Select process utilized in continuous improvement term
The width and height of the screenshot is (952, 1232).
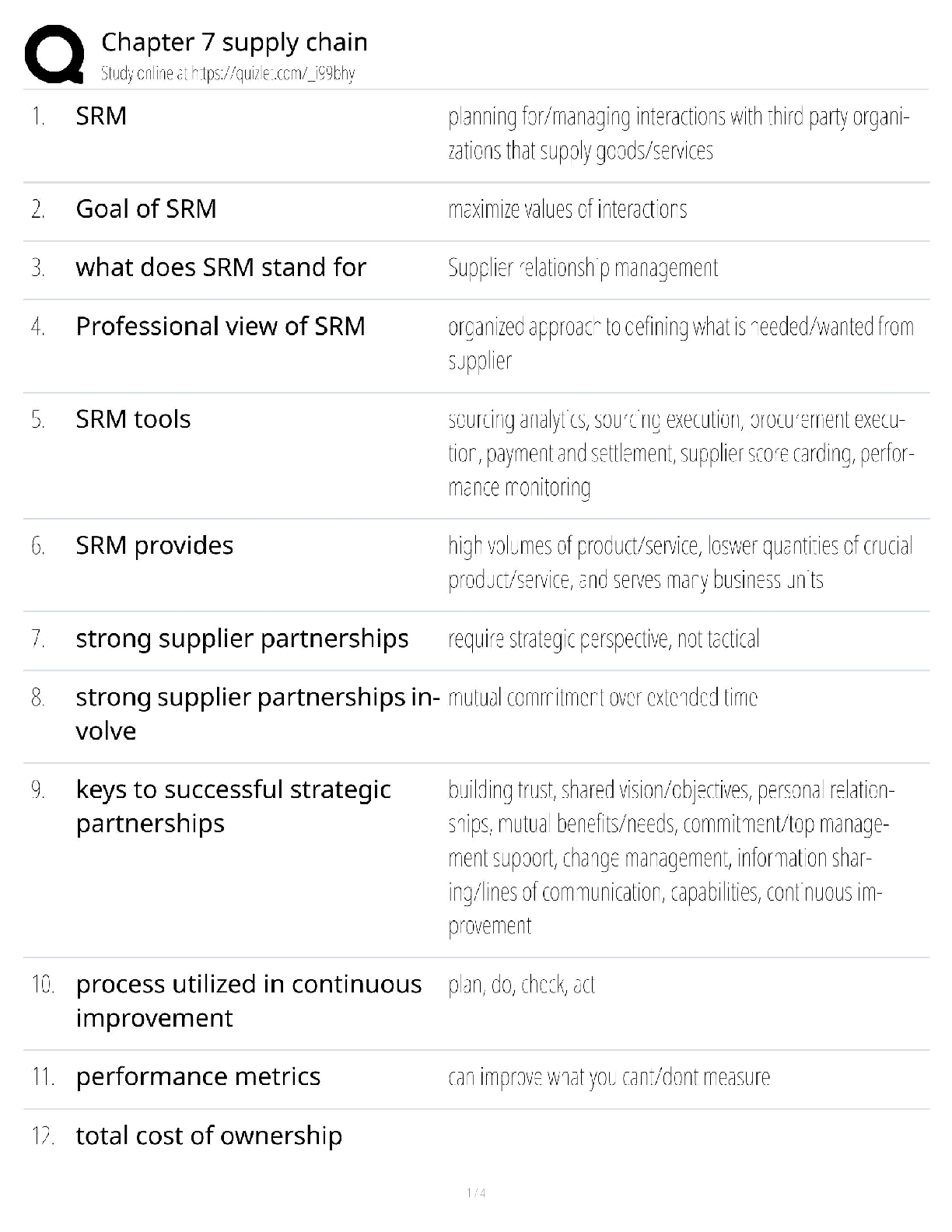(x=248, y=1001)
